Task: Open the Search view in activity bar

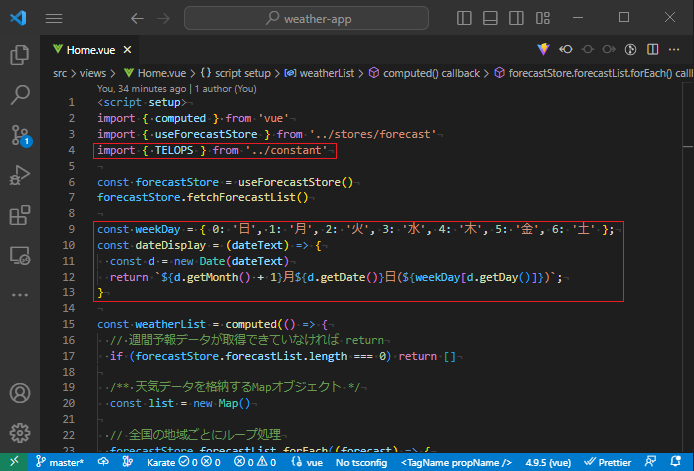Action: [x=19, y=95]
